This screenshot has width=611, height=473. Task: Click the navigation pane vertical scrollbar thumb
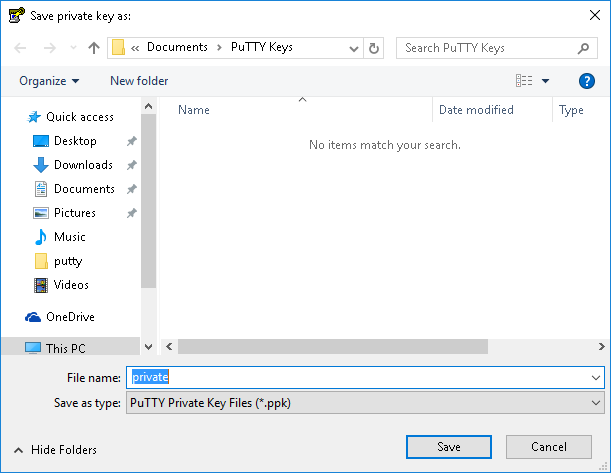click(x=148, y=201)
